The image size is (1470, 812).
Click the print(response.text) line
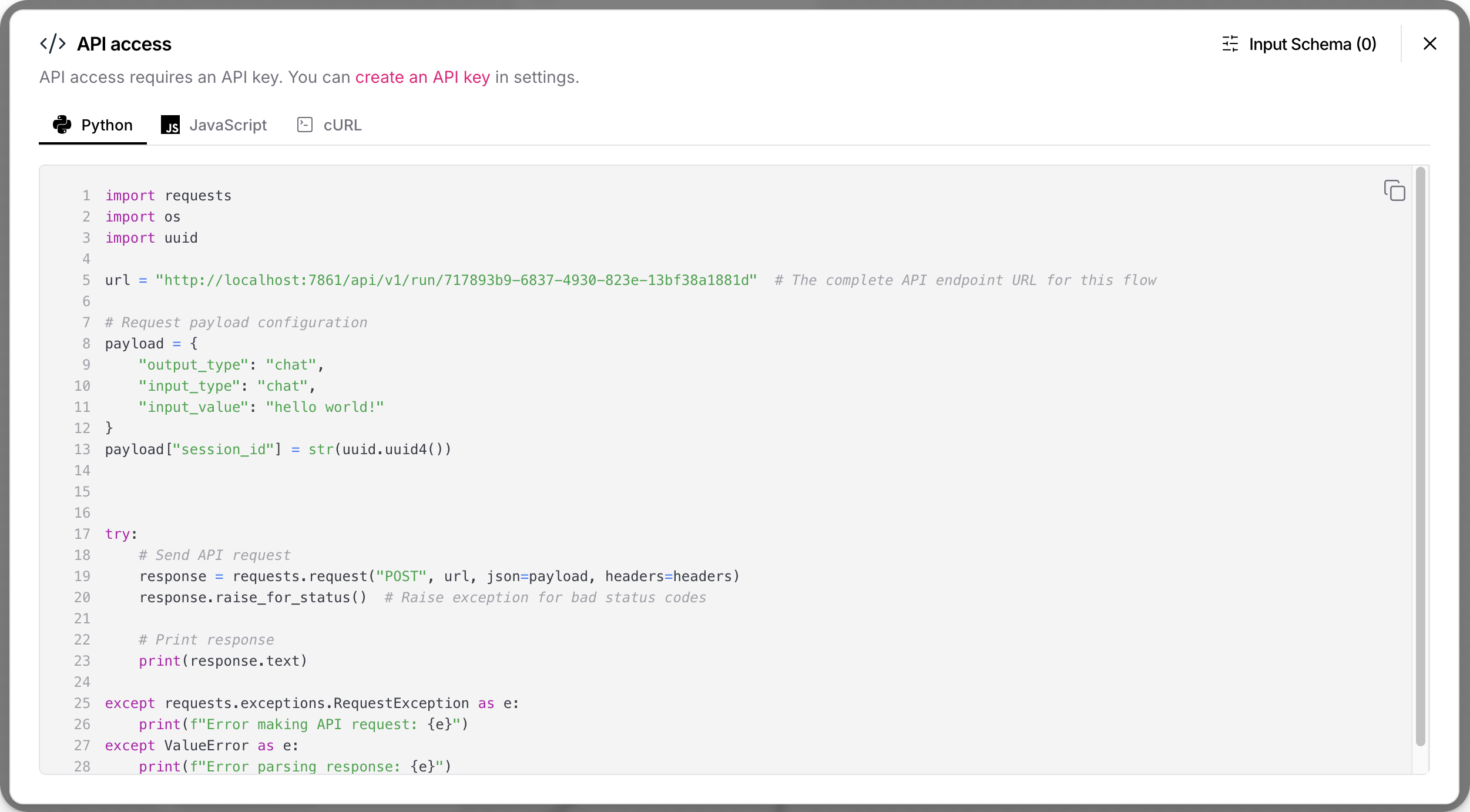coord(223,661)
